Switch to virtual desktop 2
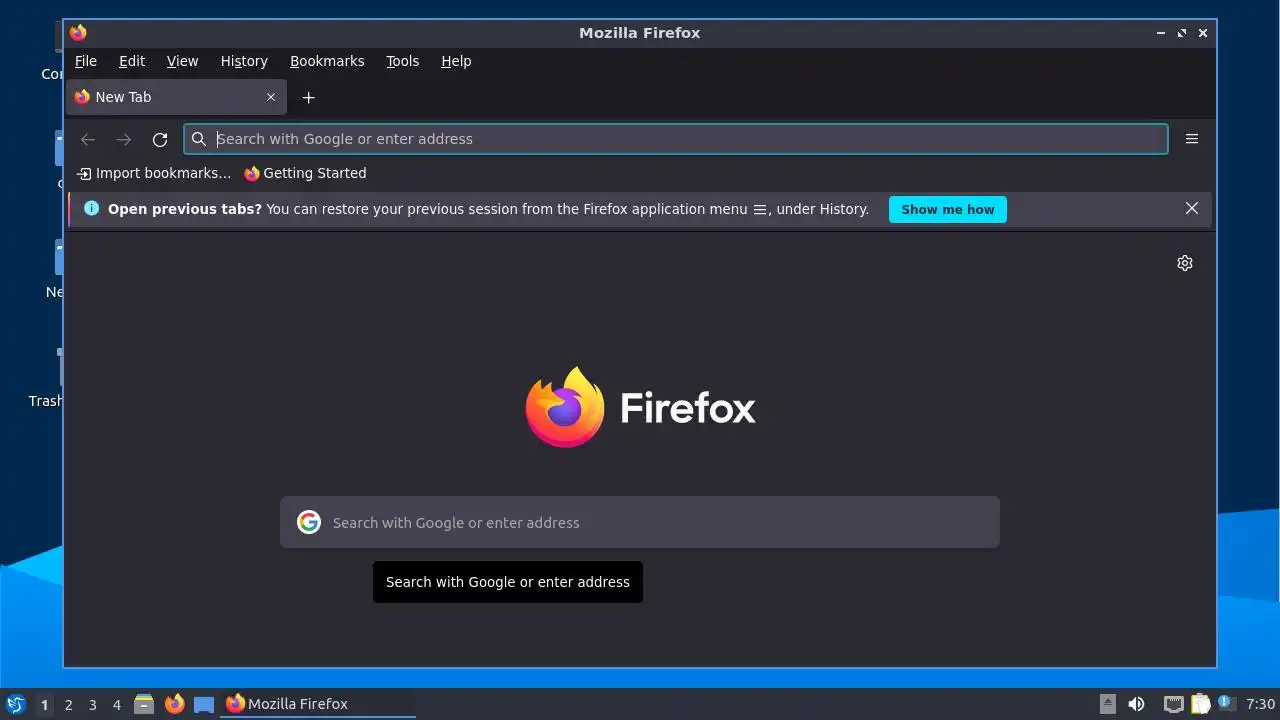This screenshot has height=720, width=1280. [x=69, y=704]
